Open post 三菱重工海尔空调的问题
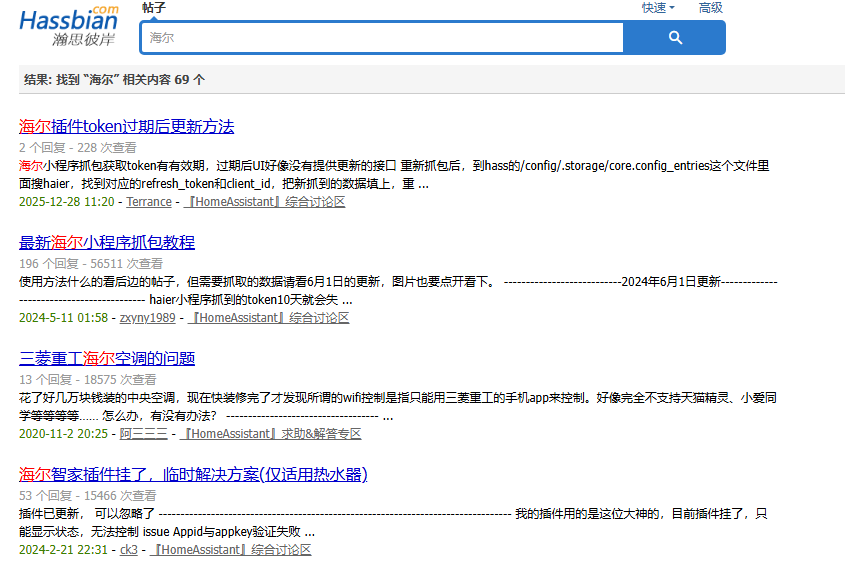 point(107,358)
